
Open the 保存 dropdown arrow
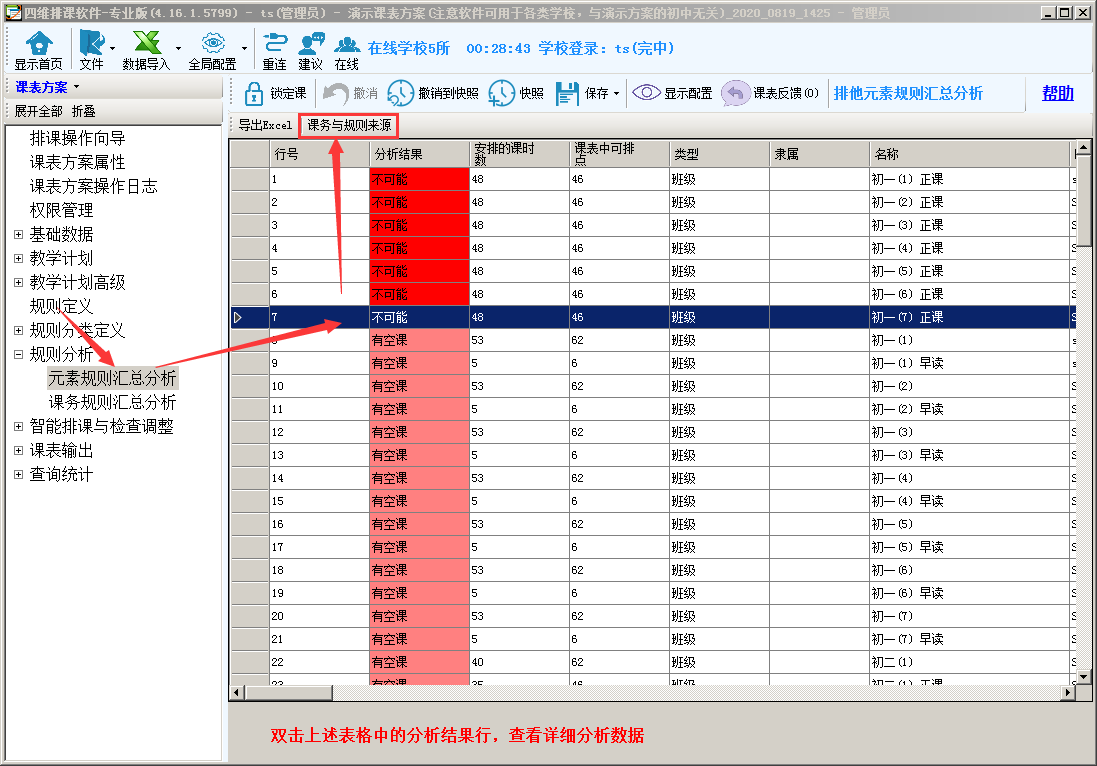click(x=616, y=94)
